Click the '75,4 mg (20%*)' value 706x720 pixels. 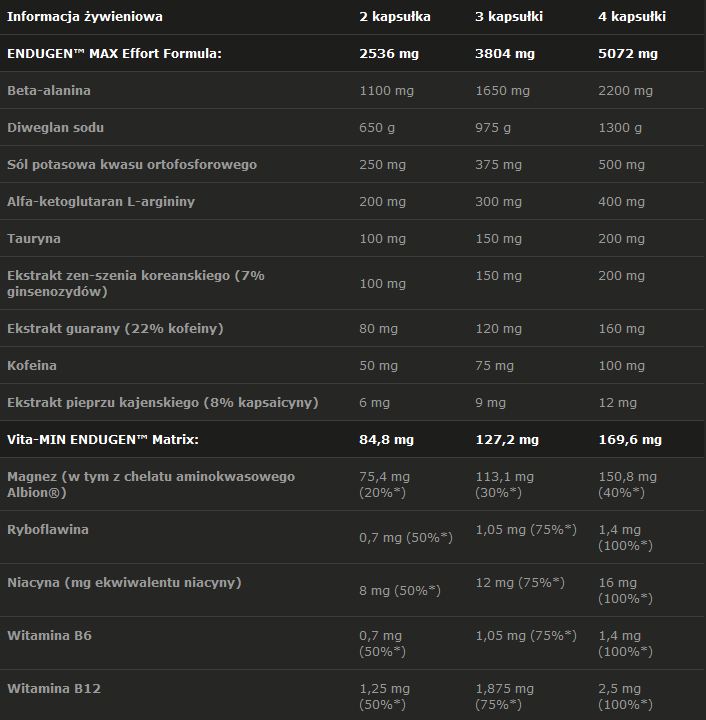pos(384,484)
